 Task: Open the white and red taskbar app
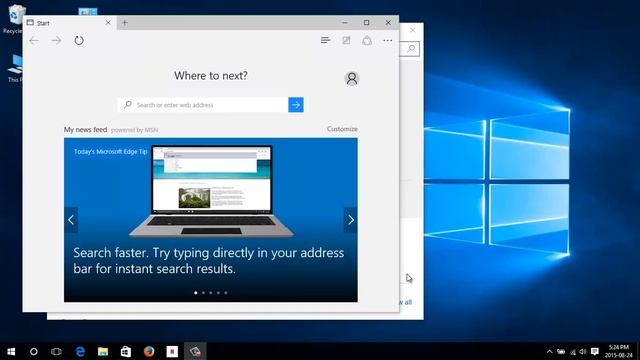(172, 351)
